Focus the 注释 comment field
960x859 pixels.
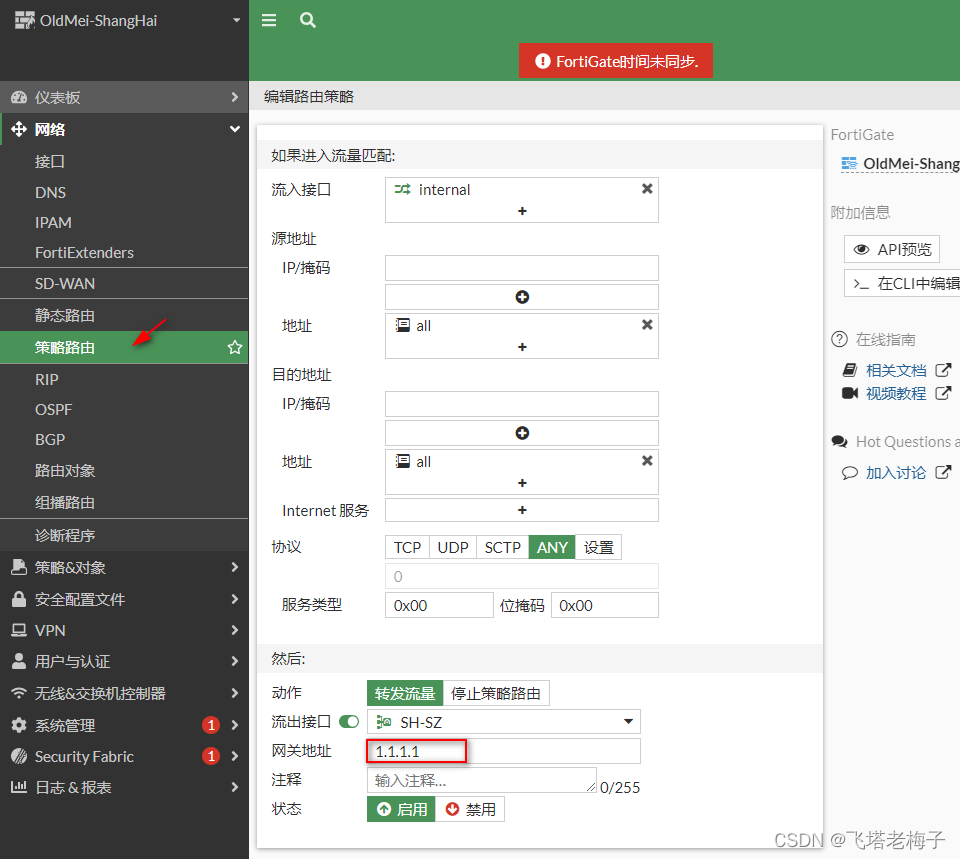pos(482,780)
